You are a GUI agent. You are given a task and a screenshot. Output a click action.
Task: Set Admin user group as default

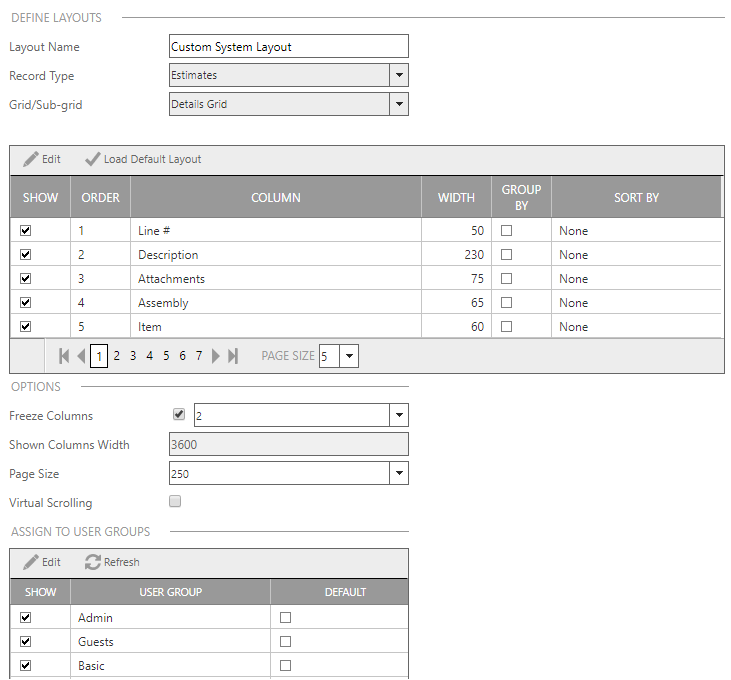pos(285,618)
